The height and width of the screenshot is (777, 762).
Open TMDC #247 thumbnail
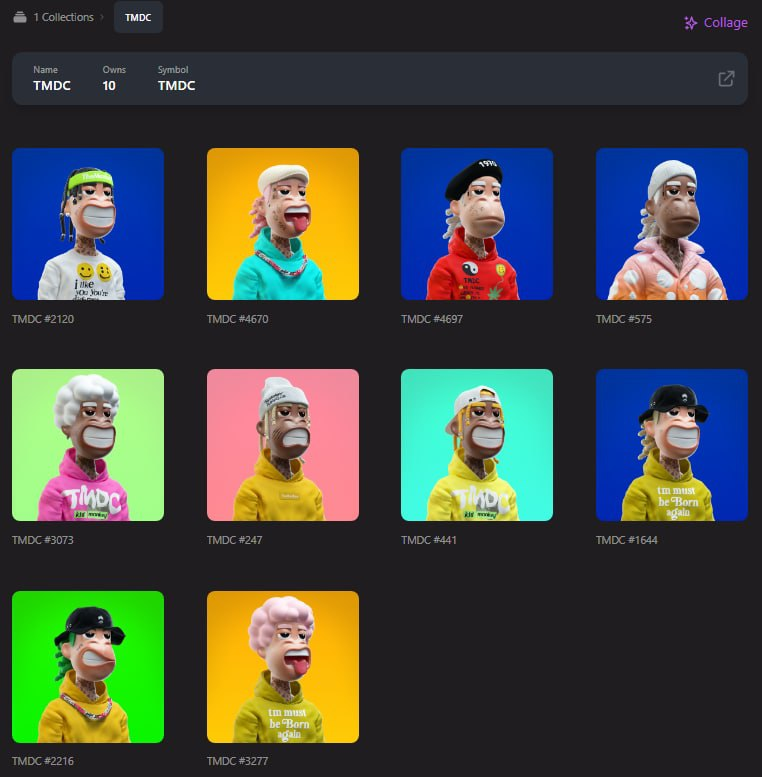coord(283,445)
